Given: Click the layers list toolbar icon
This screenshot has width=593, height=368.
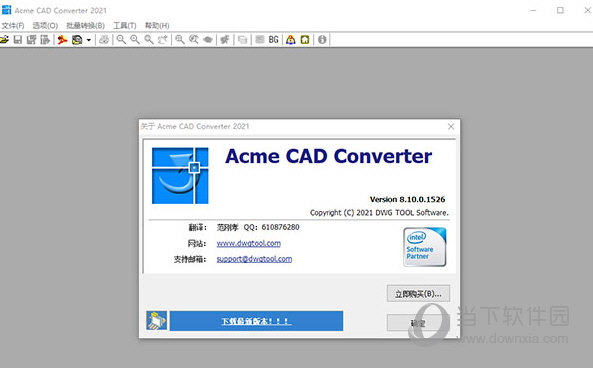Looking at the screenshot, I should point(260,39).
